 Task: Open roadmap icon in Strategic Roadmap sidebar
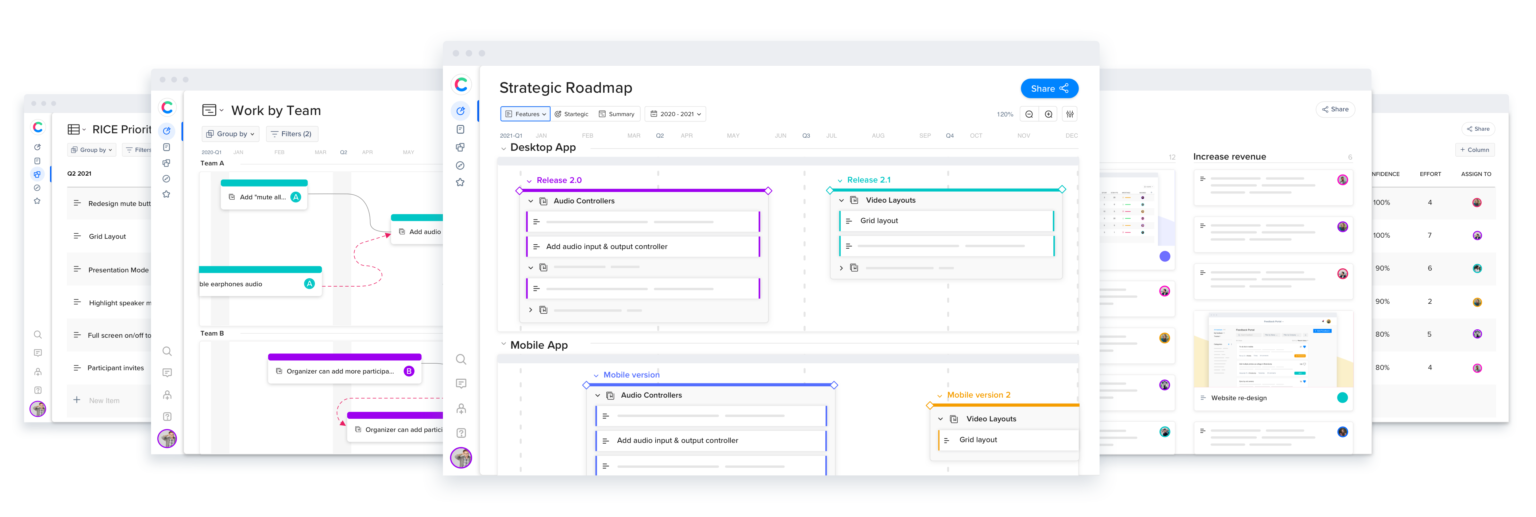(461, 111)
